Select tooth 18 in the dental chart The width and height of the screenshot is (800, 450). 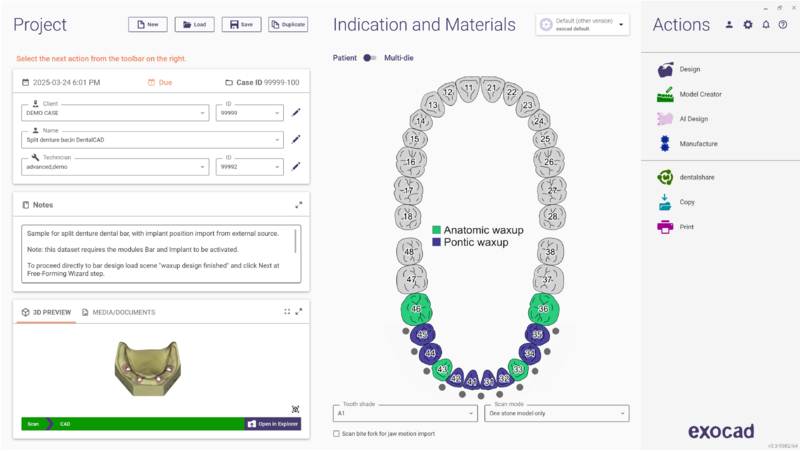(407, 216)
